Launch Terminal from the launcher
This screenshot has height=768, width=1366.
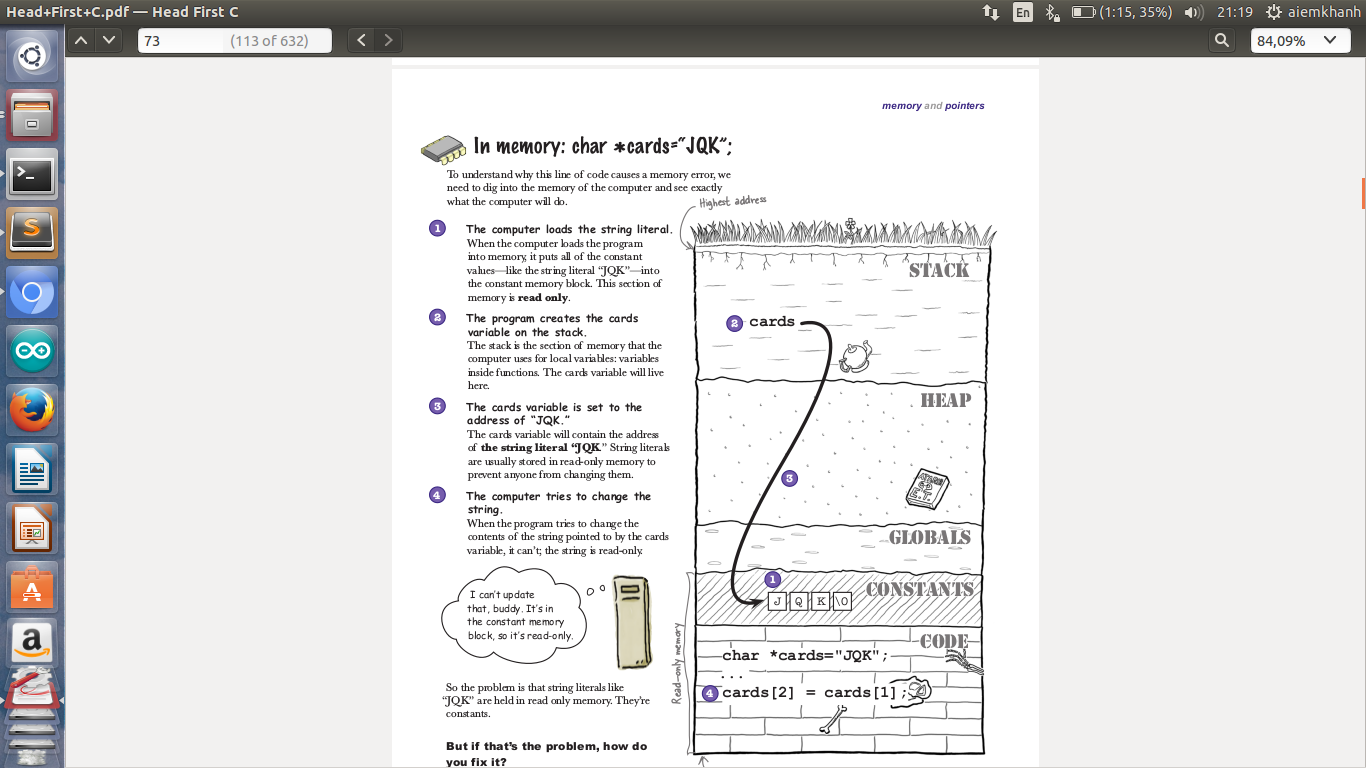pyautogui.click(x=32, y=174)
